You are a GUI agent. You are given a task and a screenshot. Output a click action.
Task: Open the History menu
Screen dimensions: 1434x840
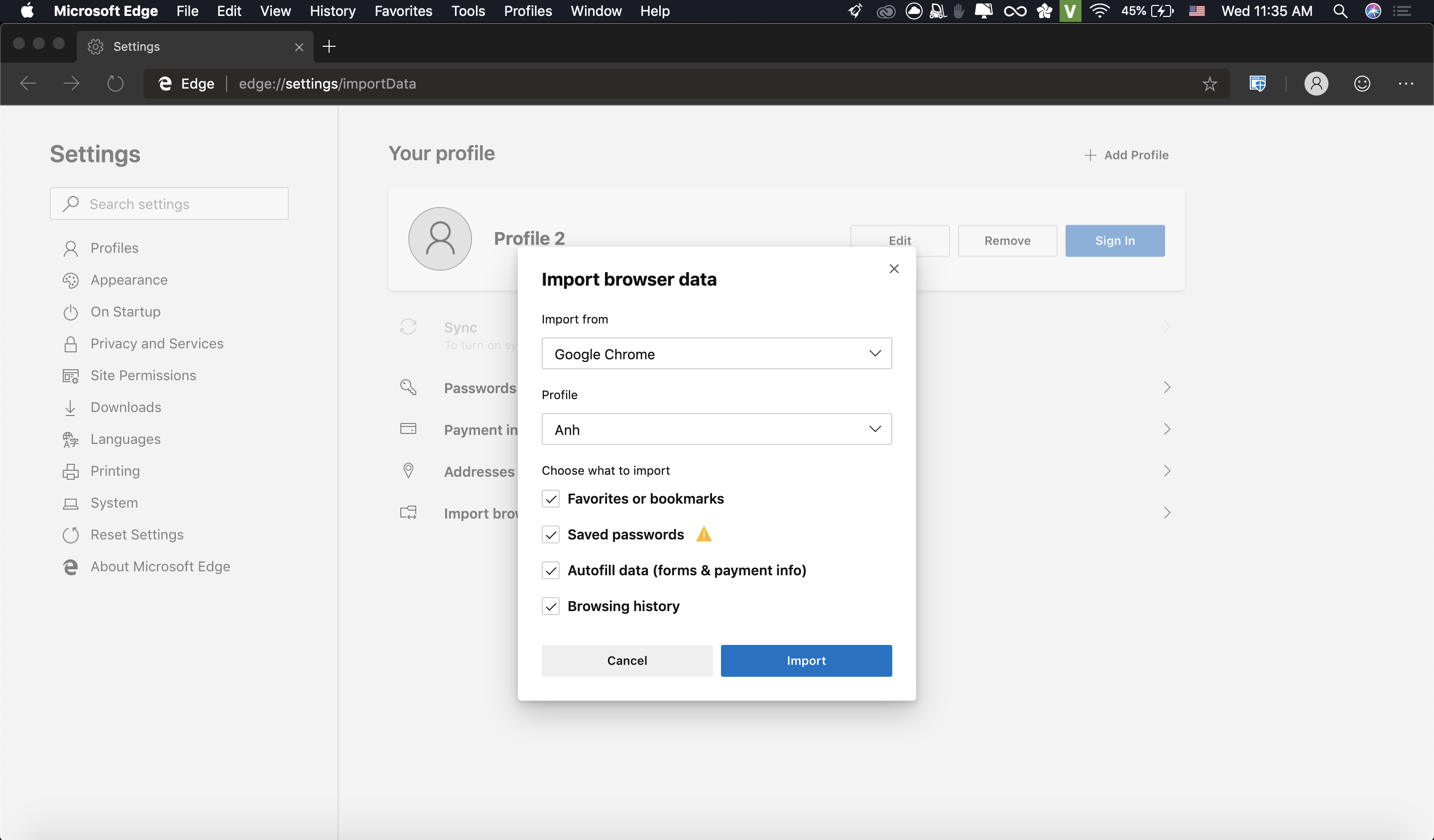click(x=332, y=11)
